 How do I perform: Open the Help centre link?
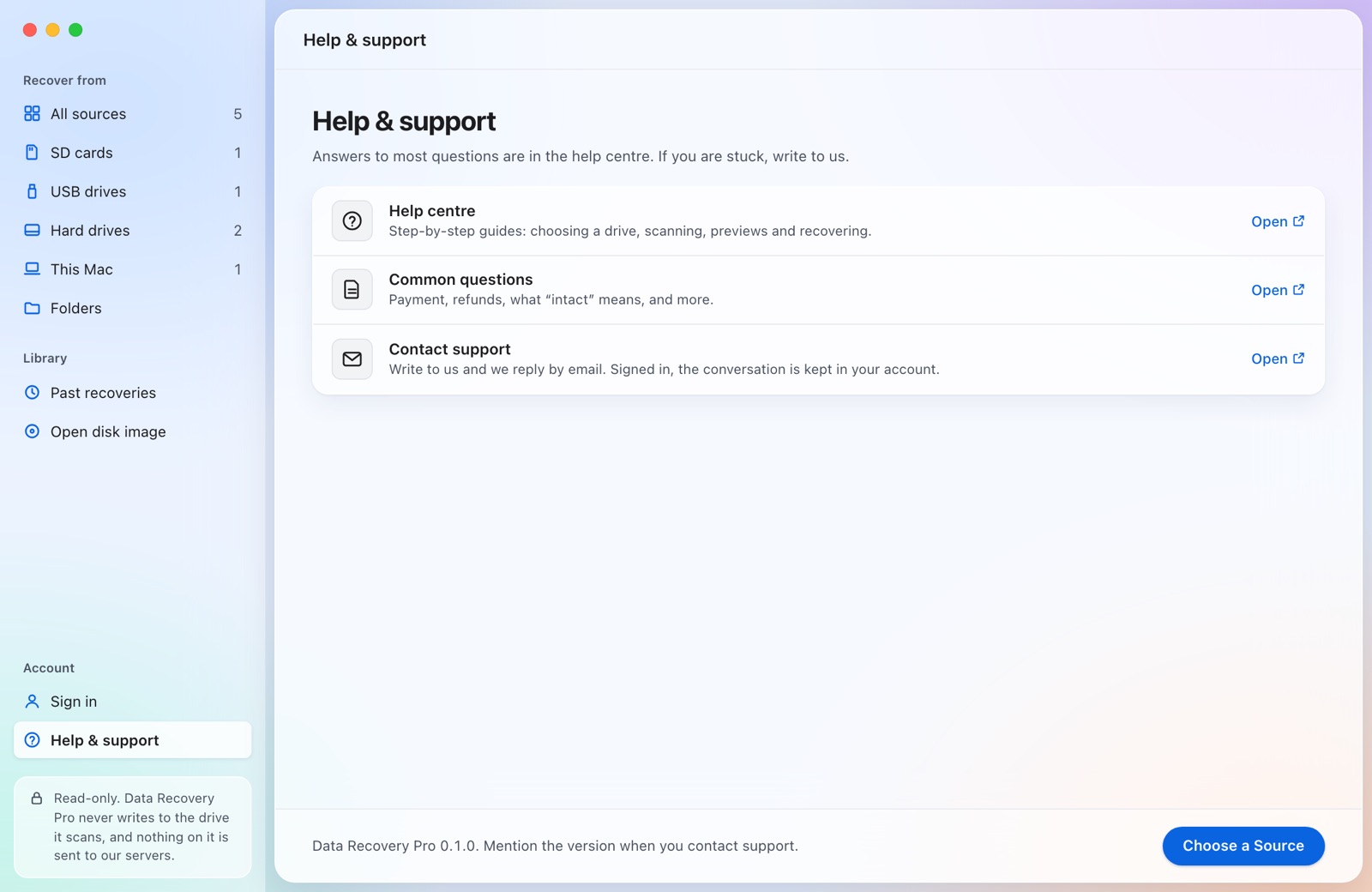pos(1278,221)
